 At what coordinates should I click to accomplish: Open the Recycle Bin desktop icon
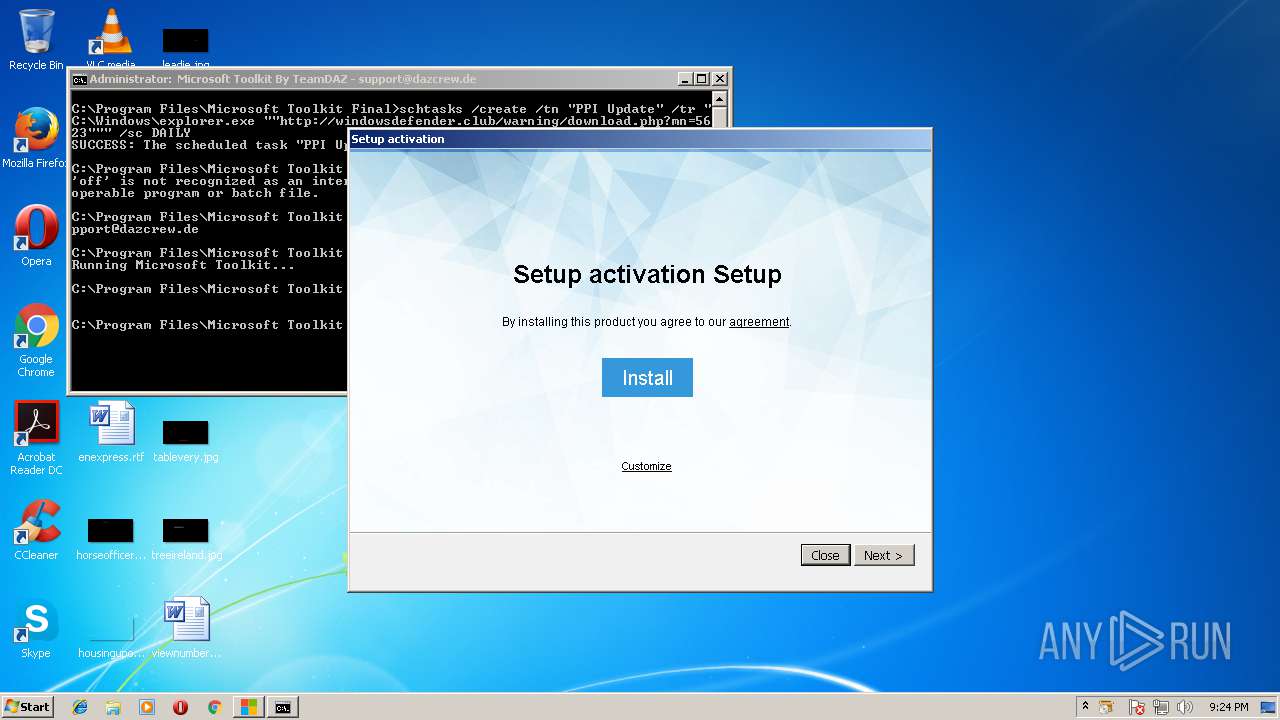tap(36, 40)
